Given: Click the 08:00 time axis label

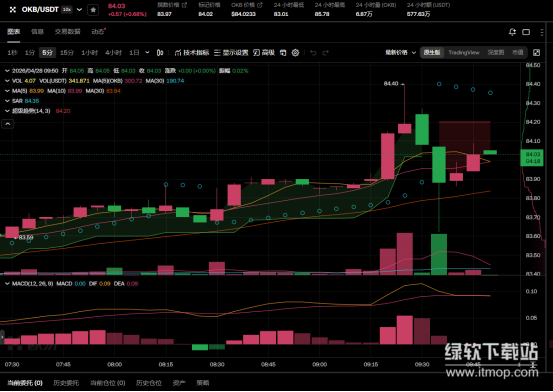Looking at the screenshot, I should [115, 364].
